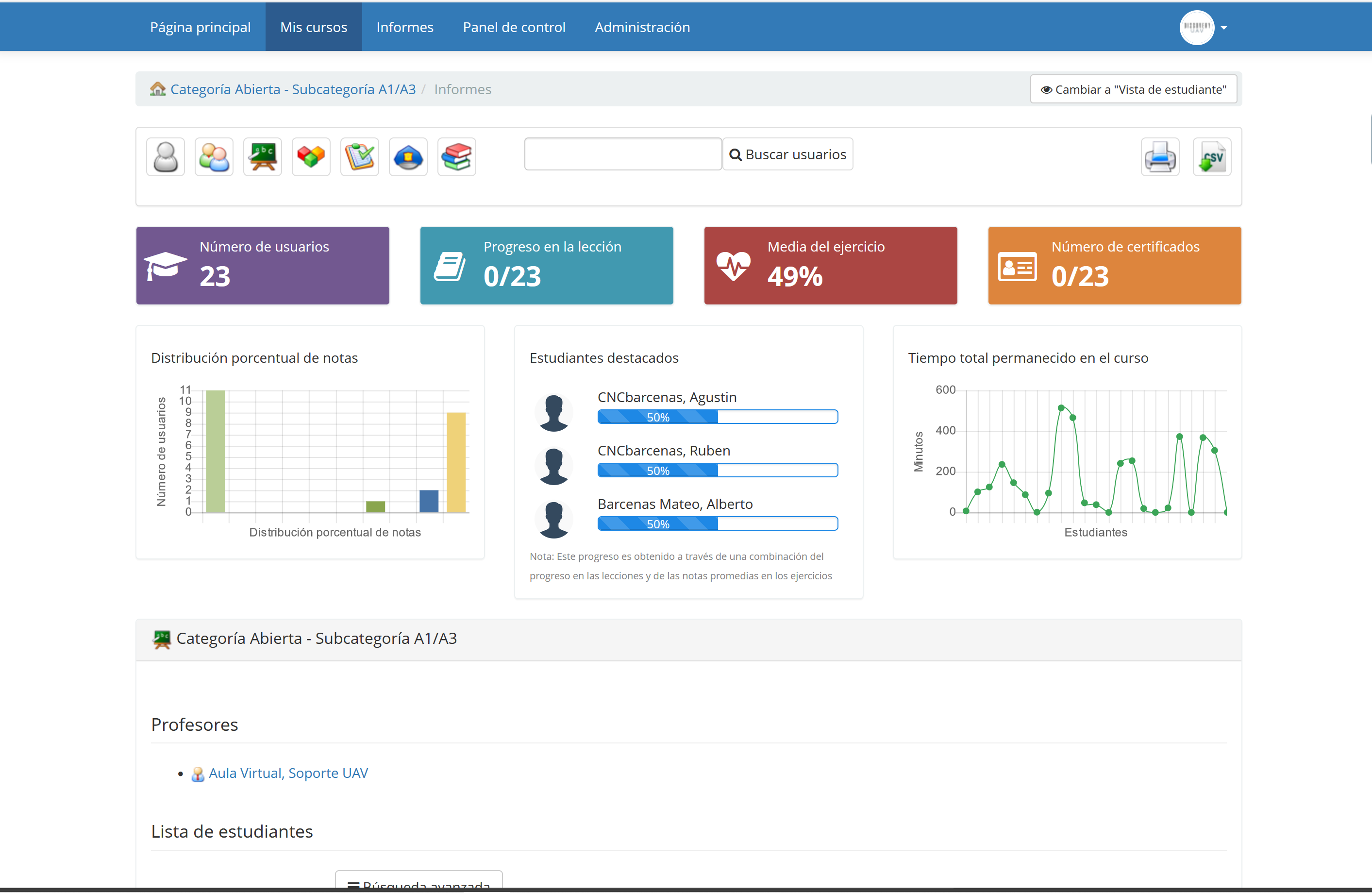
Task: Click the home icon in the breadcrumb
Action: pyautogui.click(x=157, y=89)
